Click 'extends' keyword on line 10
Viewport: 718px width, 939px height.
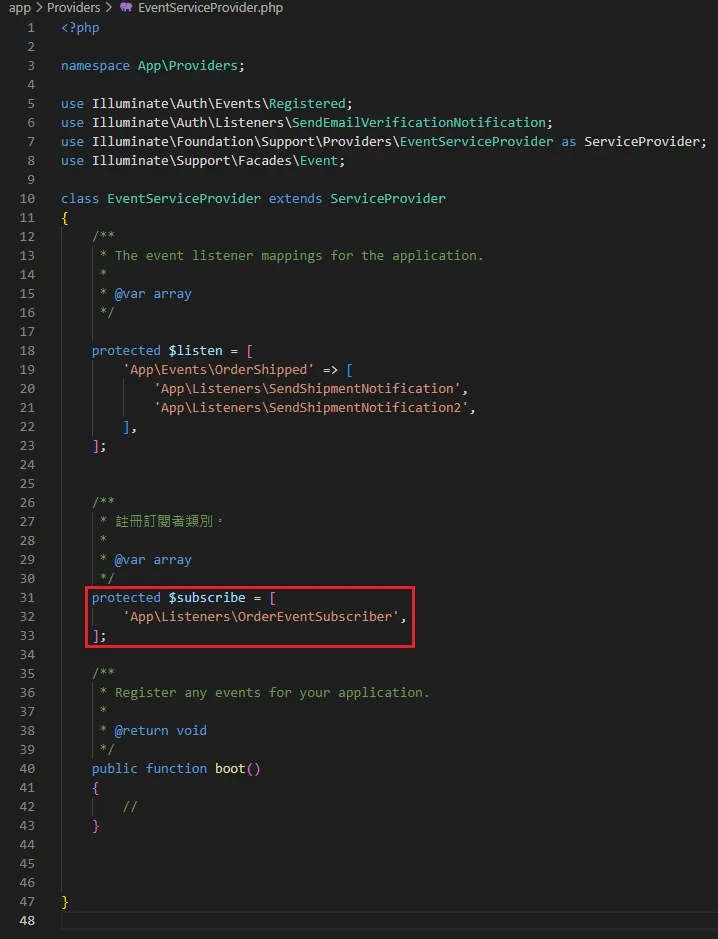295,198
